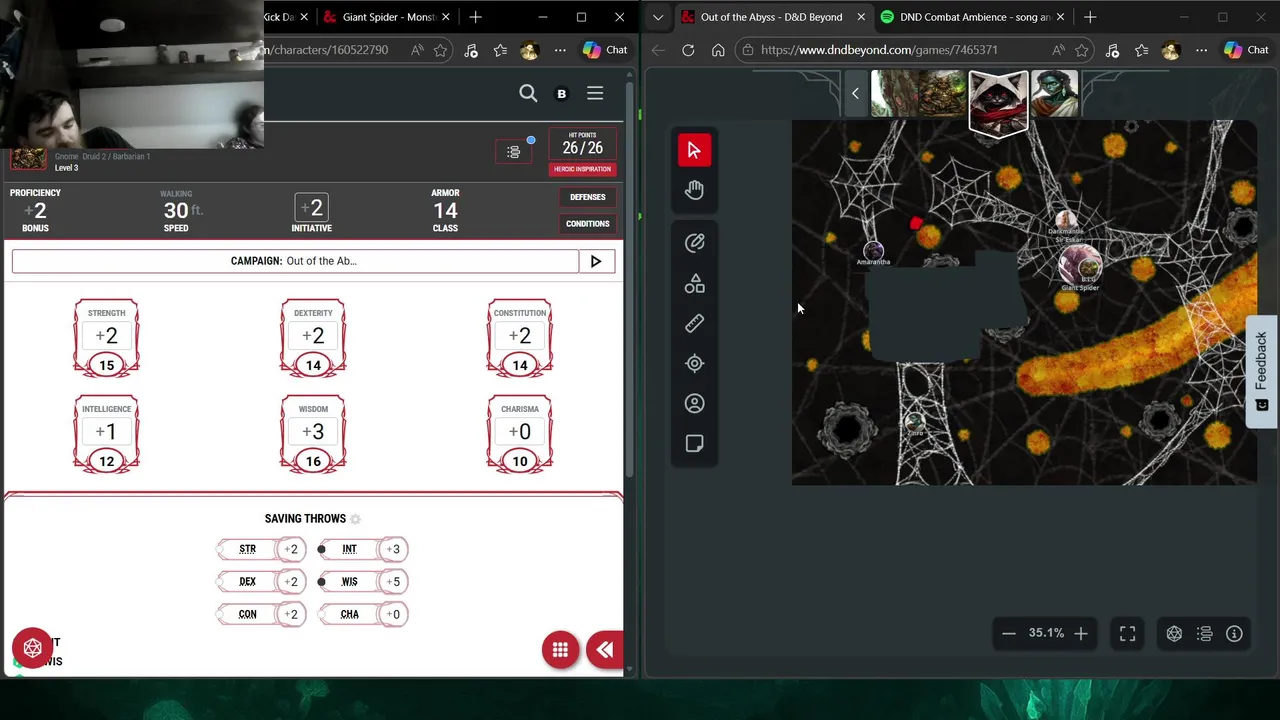Viewport: 1280px width, 720px height.
Task: Open Copilot Chat in left browser
Action: click(605, 50)
